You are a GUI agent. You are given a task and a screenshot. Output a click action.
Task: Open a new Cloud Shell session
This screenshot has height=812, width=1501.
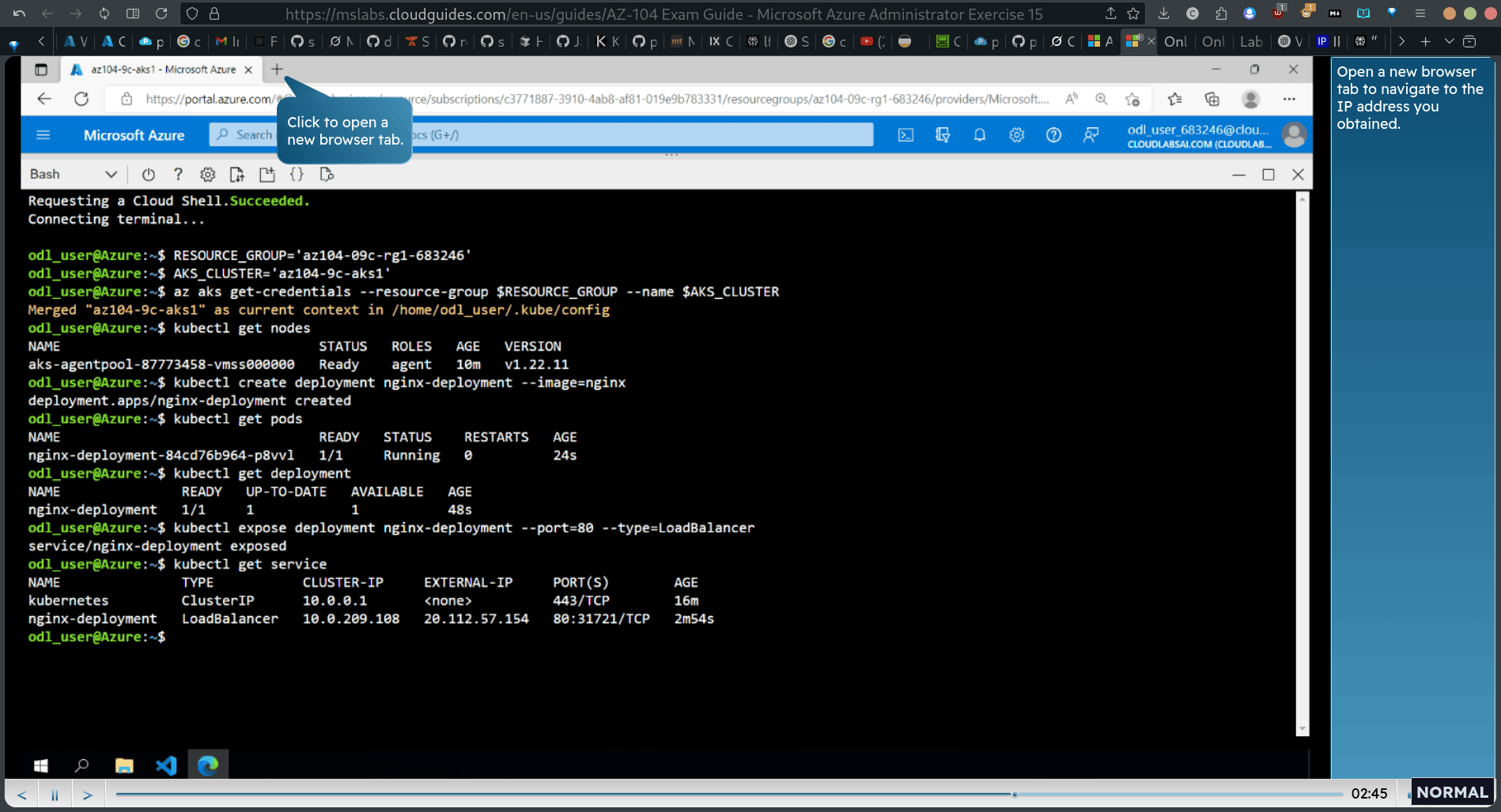267,175
